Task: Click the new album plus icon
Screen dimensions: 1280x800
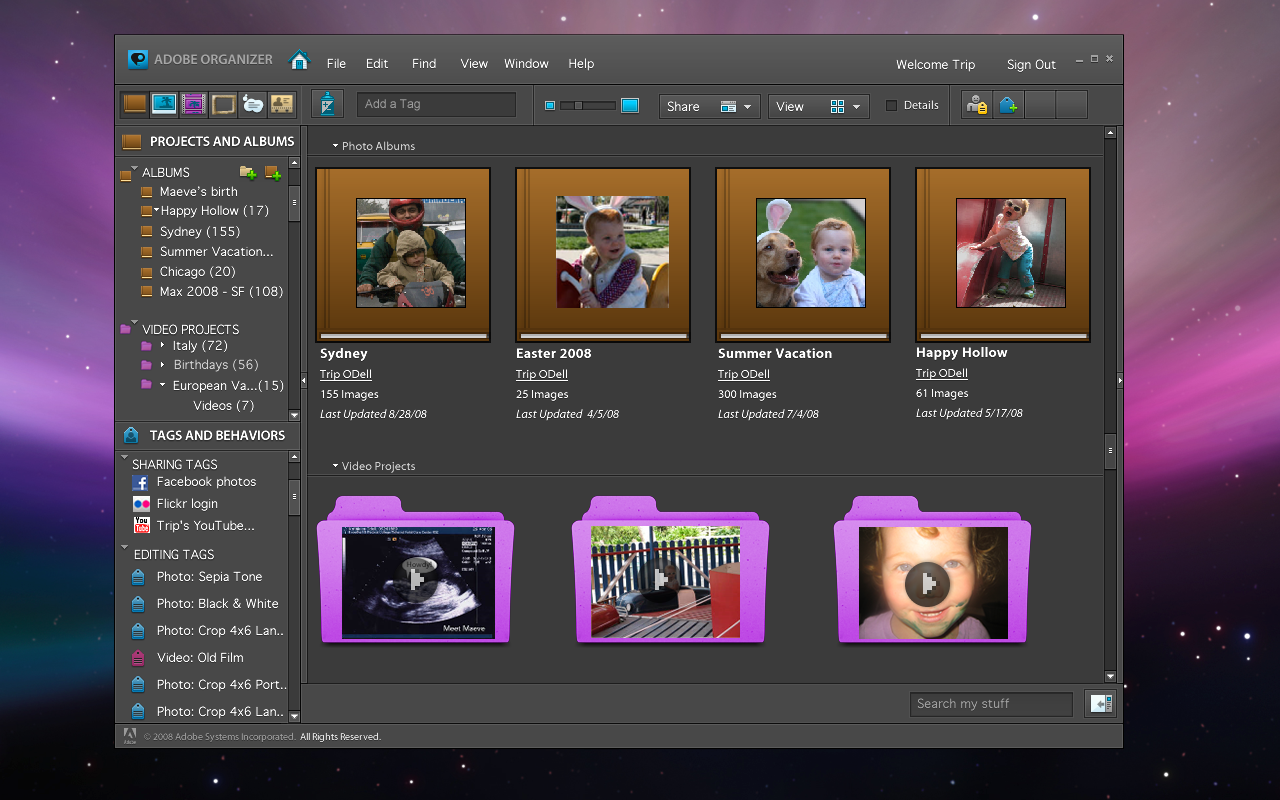Action: point(272,173)
